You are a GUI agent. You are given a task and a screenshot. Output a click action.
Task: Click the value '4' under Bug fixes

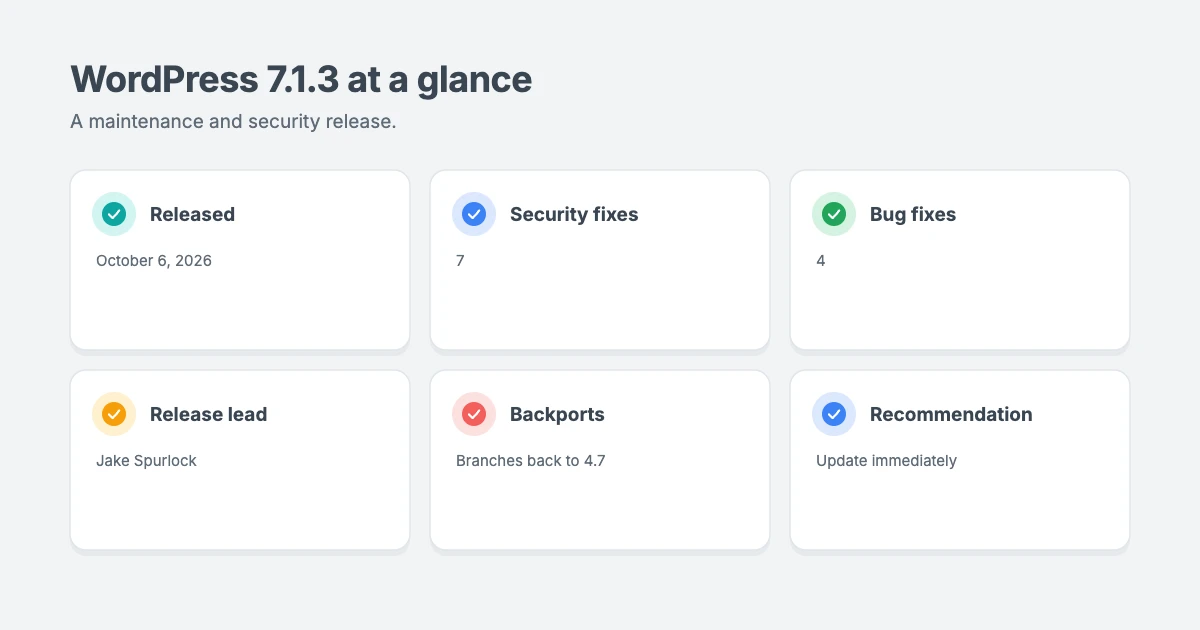(x=821, y=261)
